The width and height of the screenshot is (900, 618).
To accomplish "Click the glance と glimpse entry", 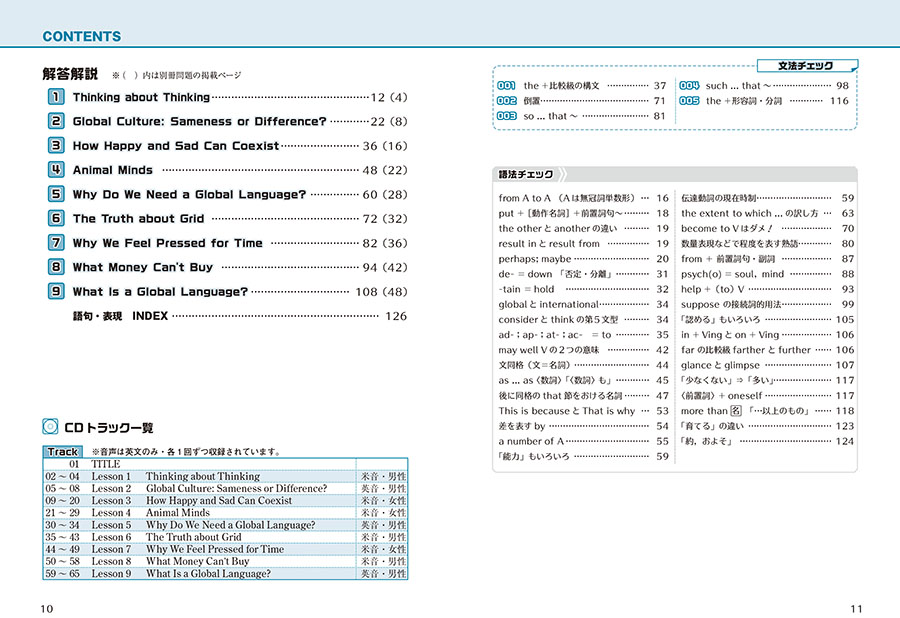I will pyautogui.click(x=720, y=365).
